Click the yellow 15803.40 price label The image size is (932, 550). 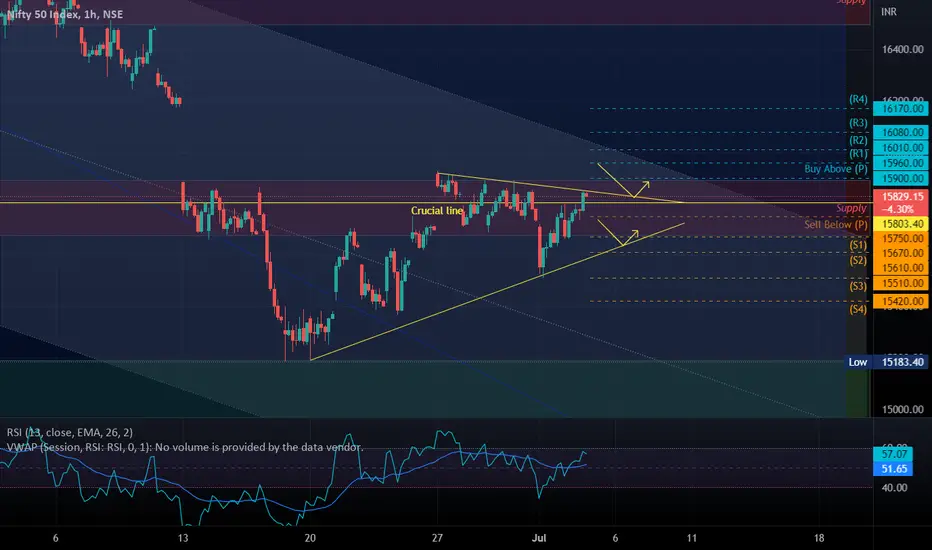coord(900,224)
